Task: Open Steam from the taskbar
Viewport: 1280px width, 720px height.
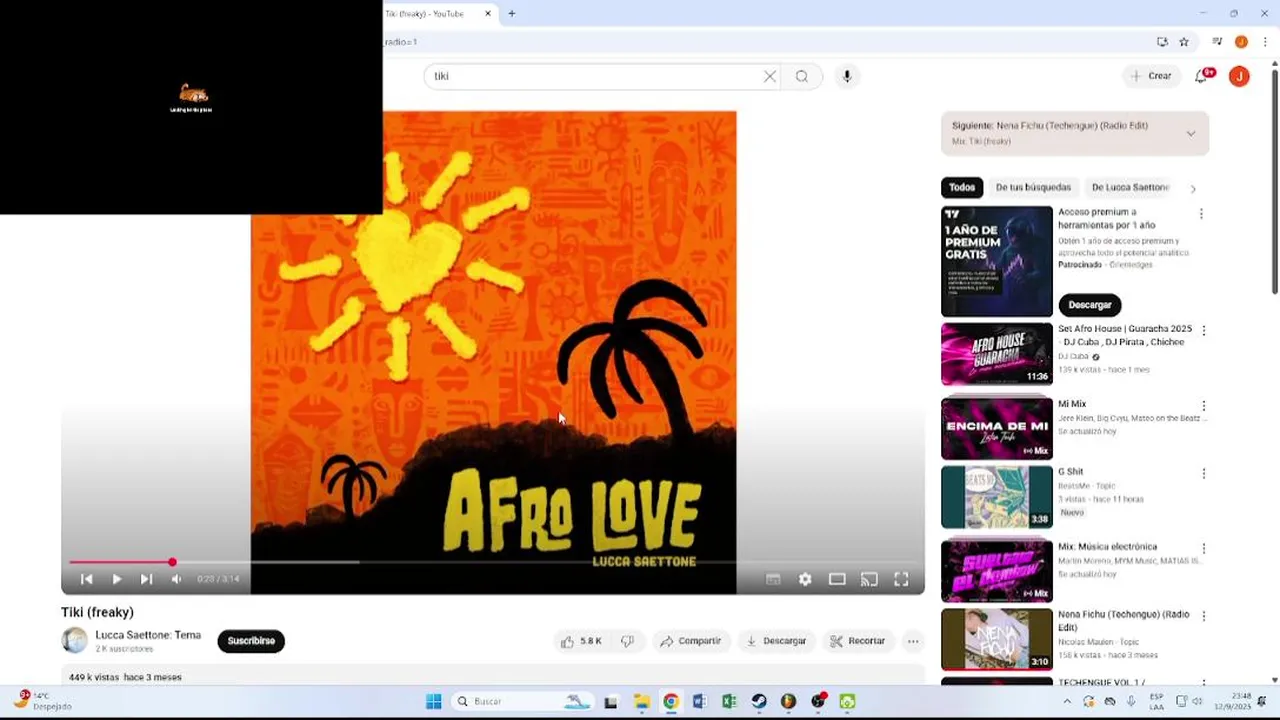Action: tap(759, 702)
